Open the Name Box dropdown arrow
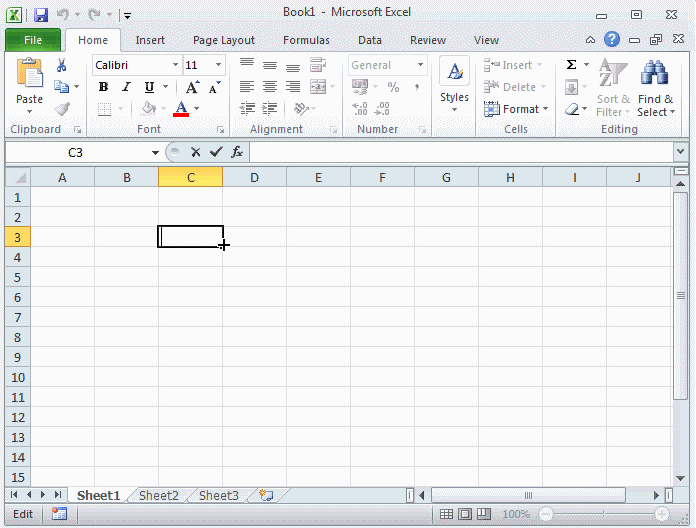The image size is (696, 528). pyautogui.click(x=155, y=152)
